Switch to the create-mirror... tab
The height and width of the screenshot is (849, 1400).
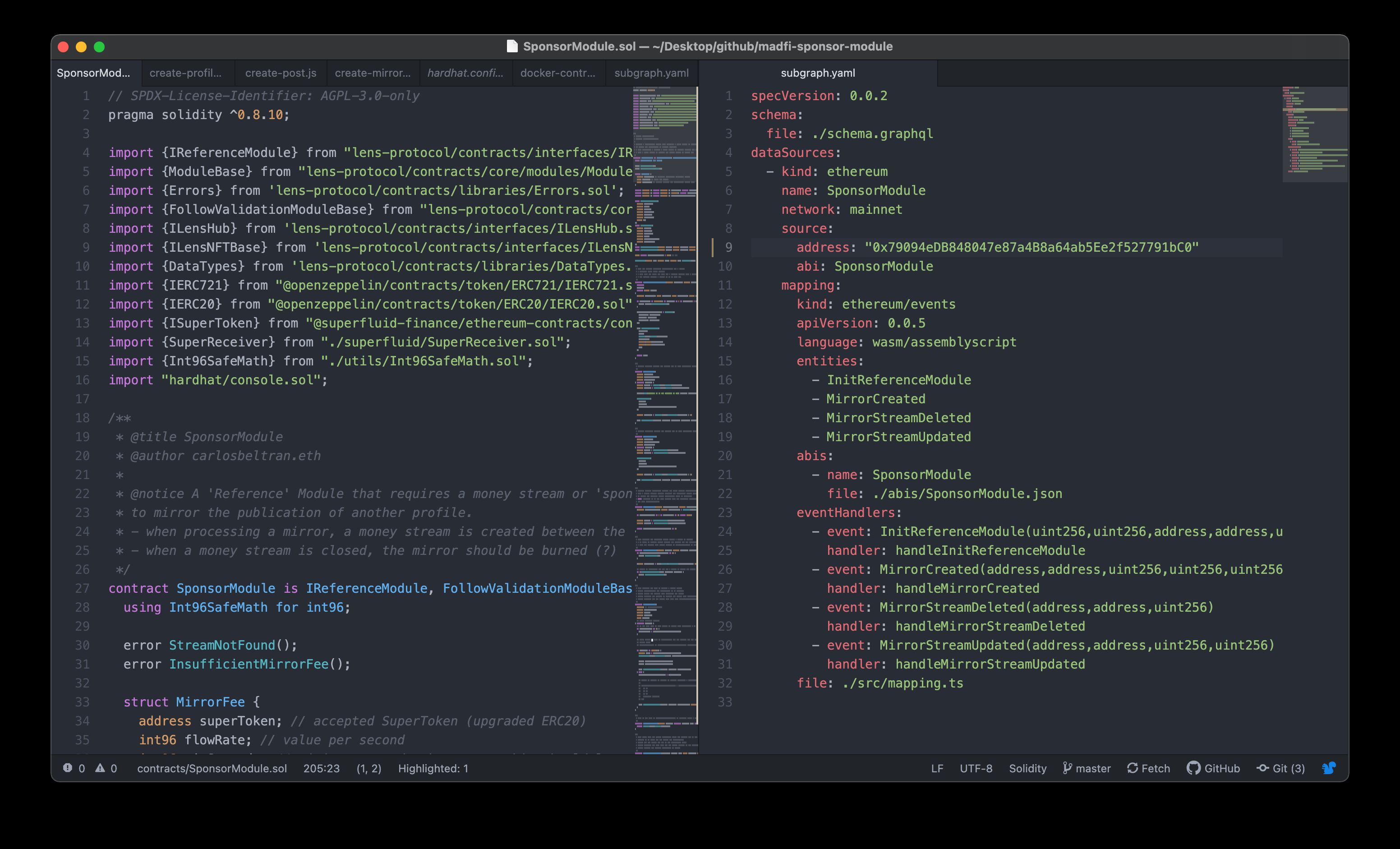coord(373,73)
